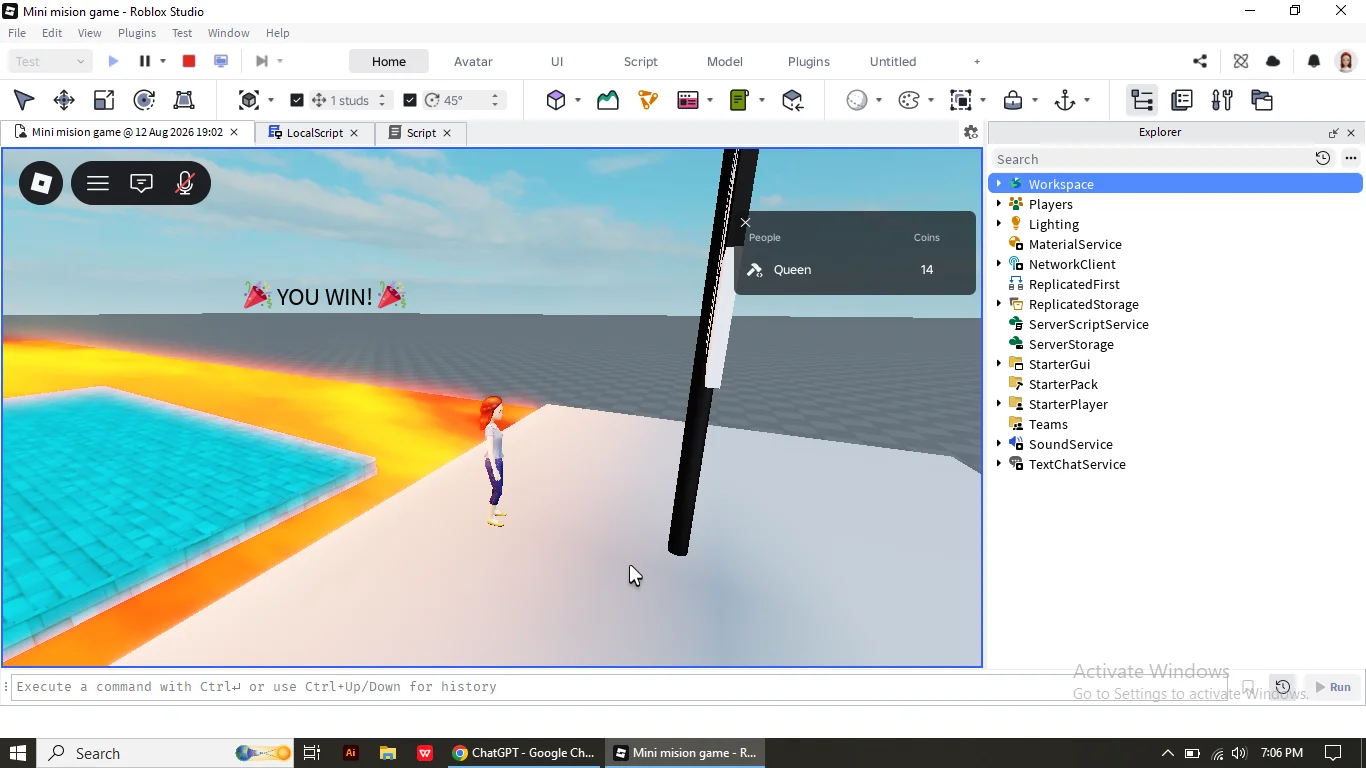Open the user avatar profile
The width and height of the screenshot is (1366, 768).
(x=1346, y=61)
